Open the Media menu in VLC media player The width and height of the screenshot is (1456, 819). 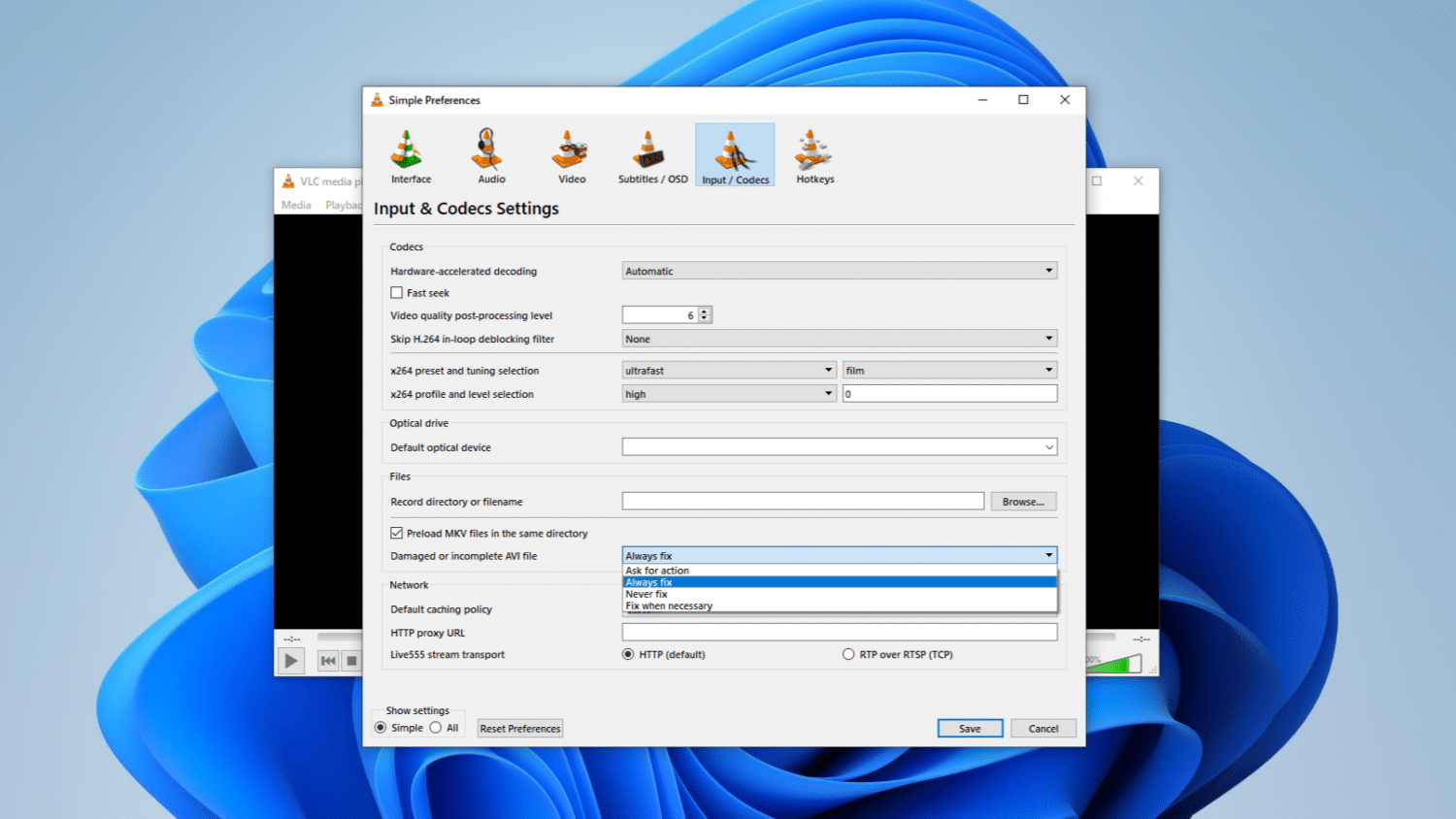[296, 205]
